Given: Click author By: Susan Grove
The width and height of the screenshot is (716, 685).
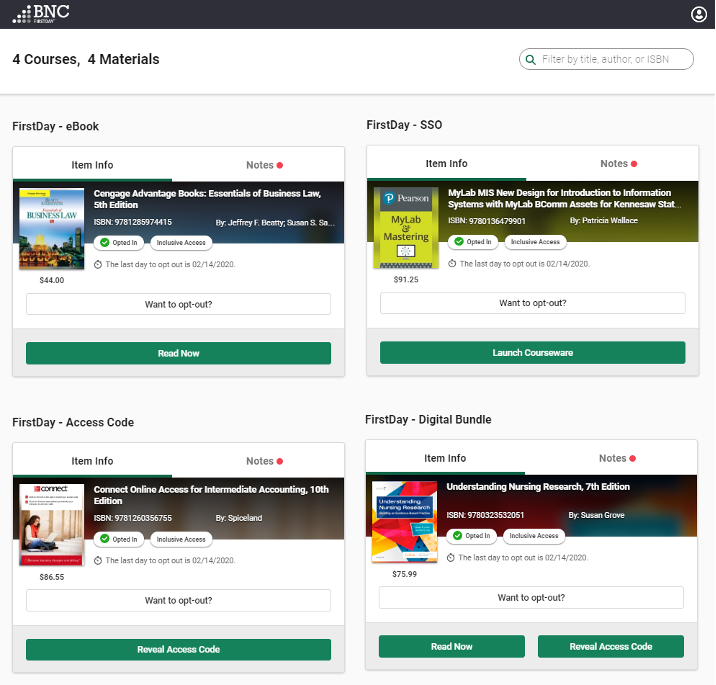Looking at the screenshot, I should (596, 515).
